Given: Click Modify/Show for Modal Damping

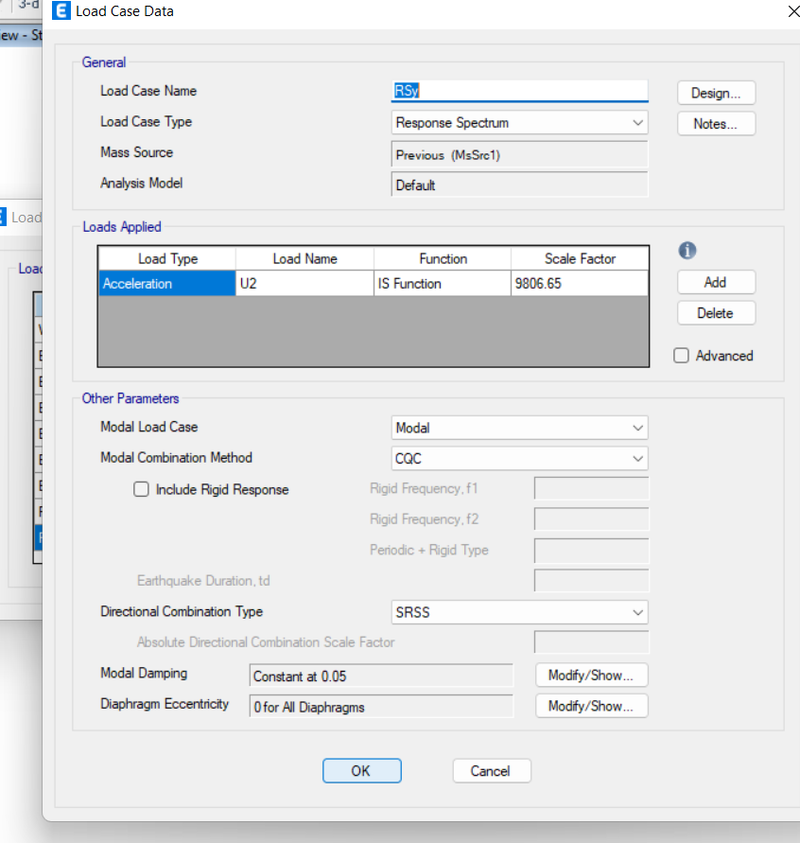Looking at the screenshot, I should [x=591, y=675].
